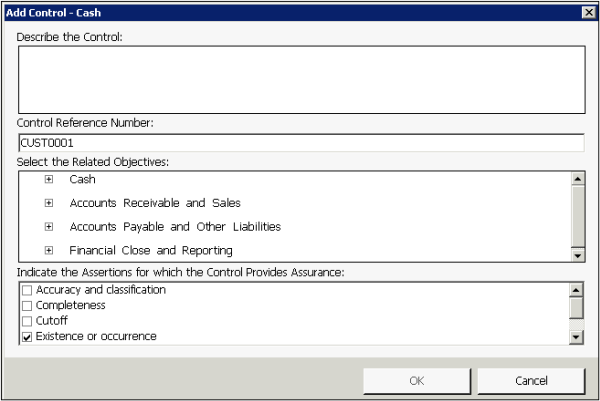The image size is (600, 401).
Task: Click the Cancel button
Action: (x=530, y=381)
